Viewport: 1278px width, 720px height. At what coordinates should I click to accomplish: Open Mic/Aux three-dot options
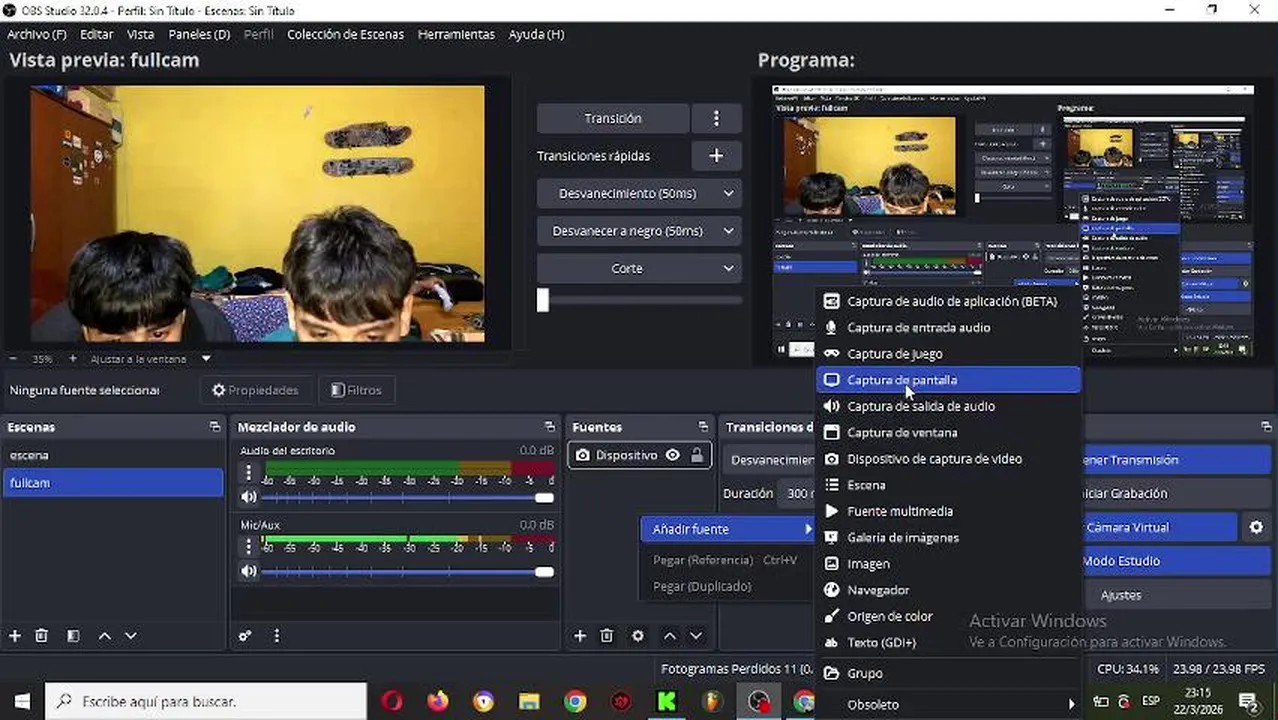[x=249, y=547]
